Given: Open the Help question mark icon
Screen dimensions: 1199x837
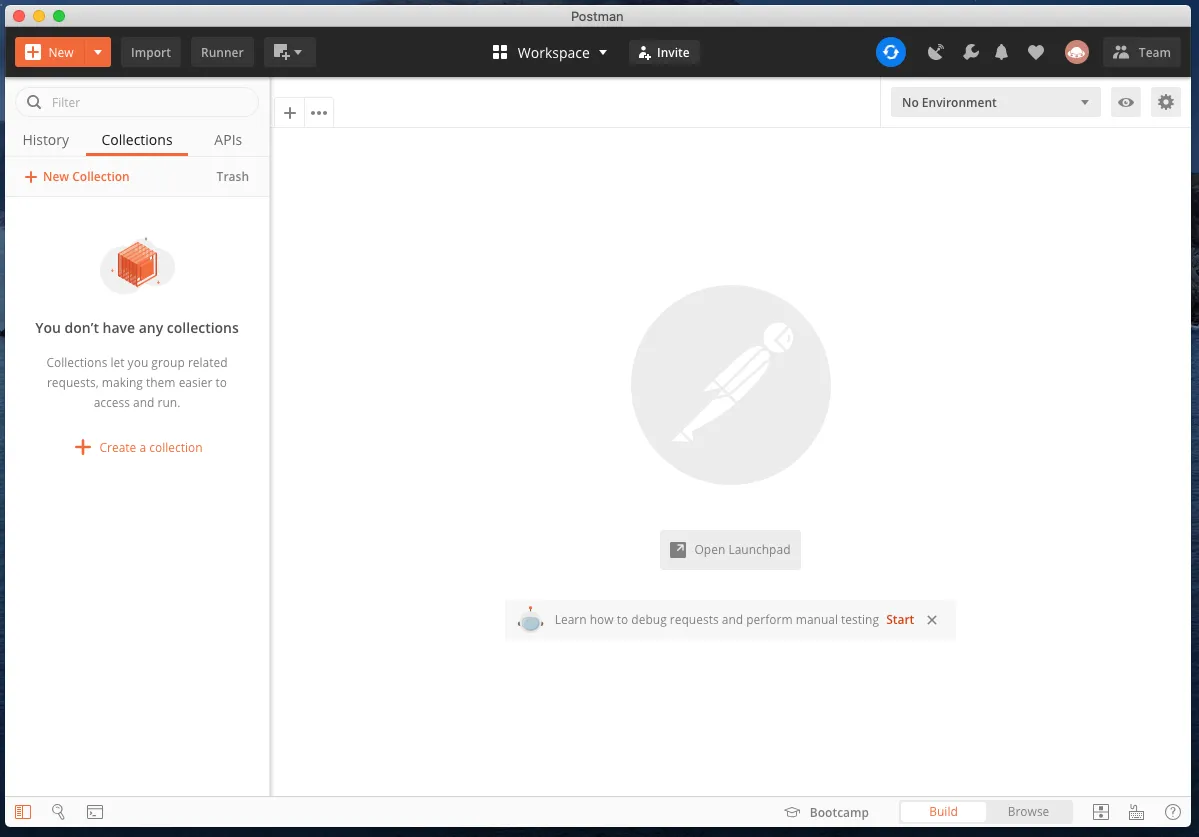Looking at the screenshot, I should pos(1172,812).
